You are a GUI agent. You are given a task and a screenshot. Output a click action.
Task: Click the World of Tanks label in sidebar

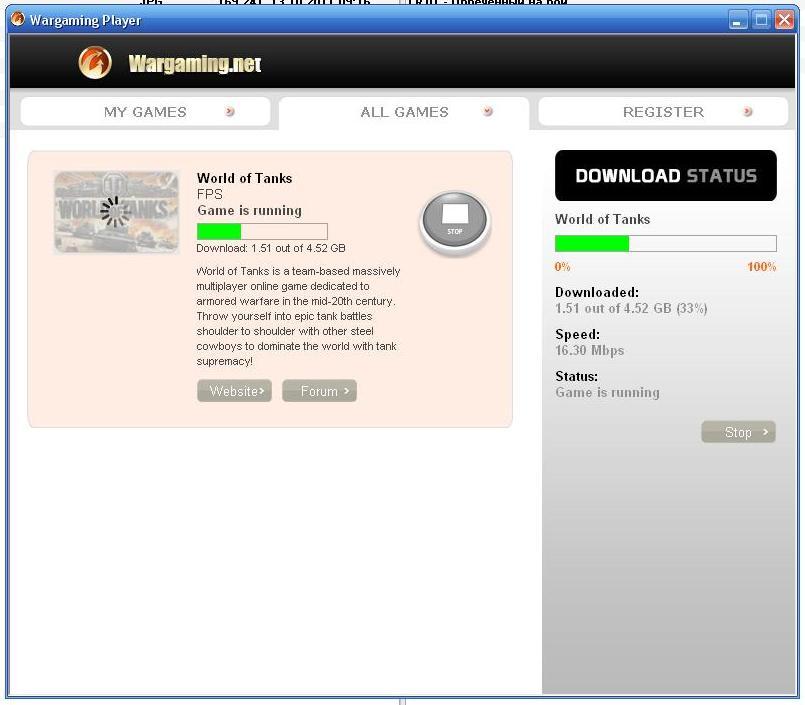602,219
